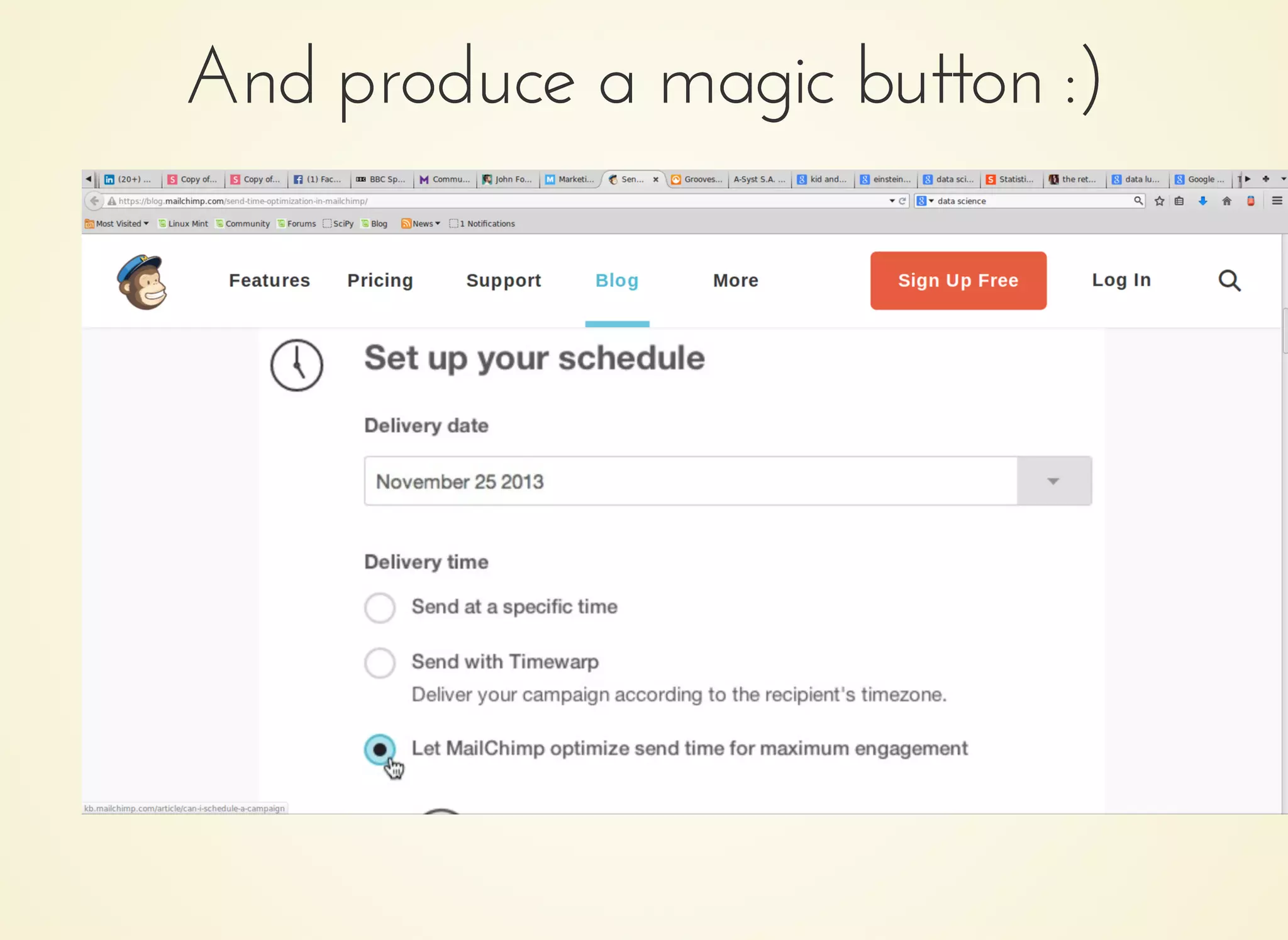Open the Most Visited bookmarks dropdown
Image resolution: width=1288 pixels, height=940 pixels.
[117, 223]
